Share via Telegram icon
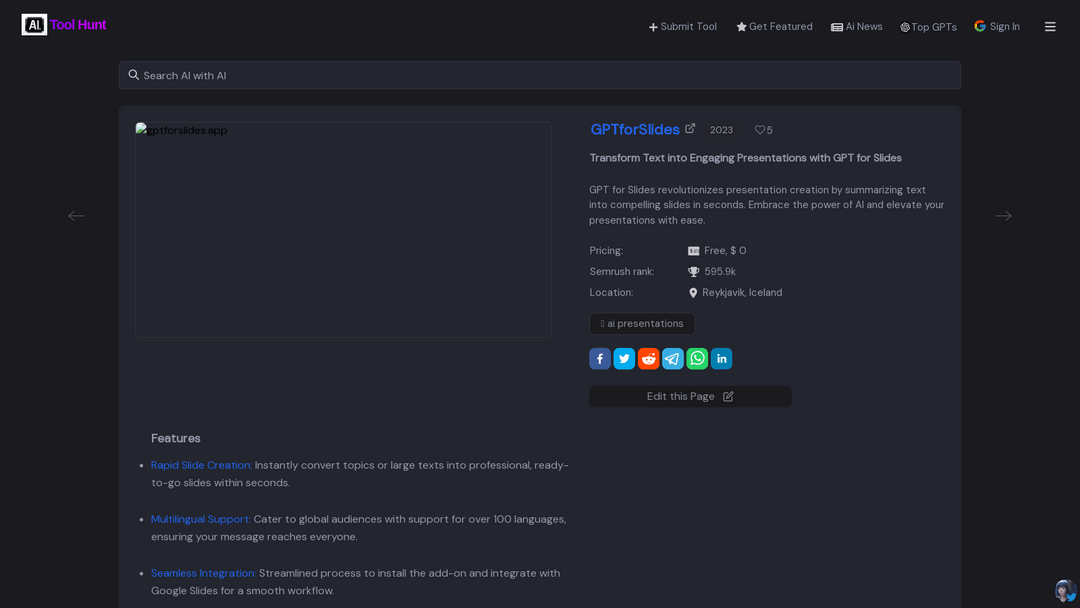This screenshot has height=608, width=1080. pyautogui.click(x=673, y=359)
